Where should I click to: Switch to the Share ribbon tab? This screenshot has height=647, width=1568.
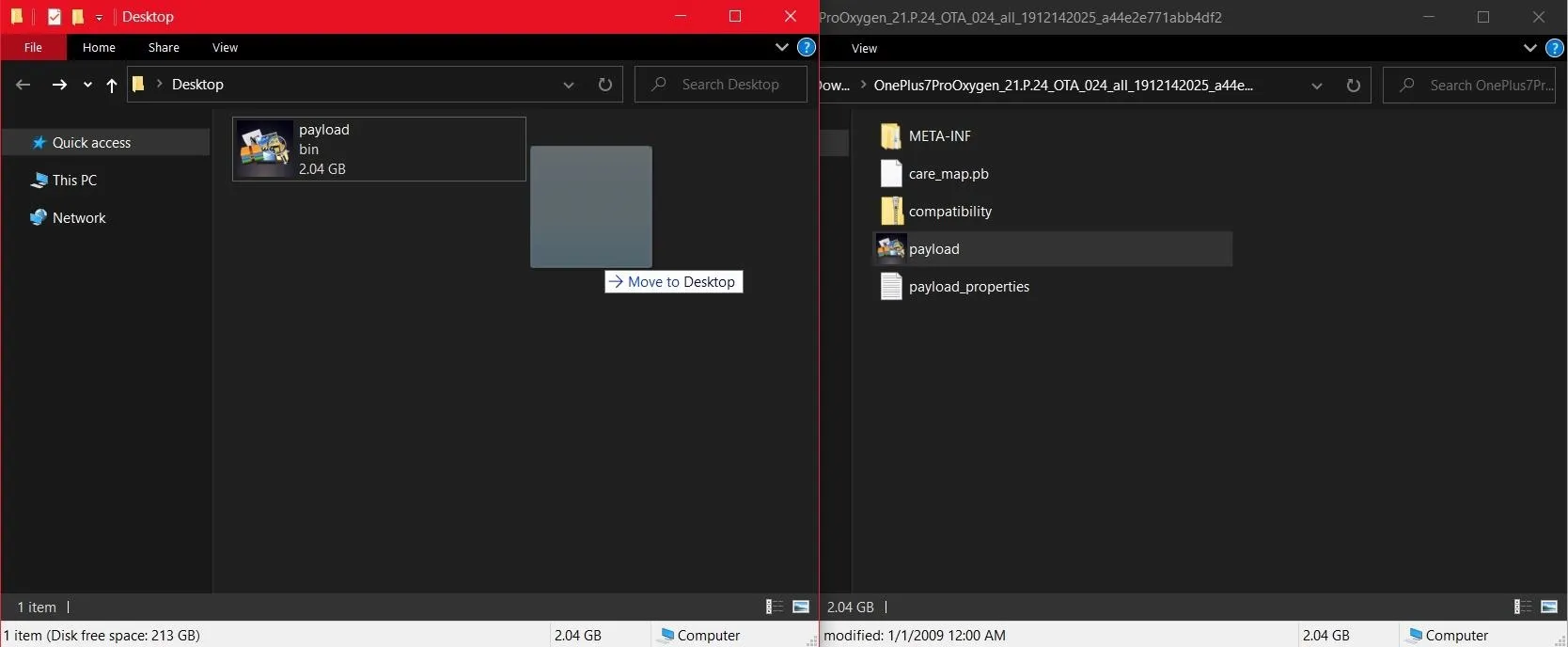(164, 48)
